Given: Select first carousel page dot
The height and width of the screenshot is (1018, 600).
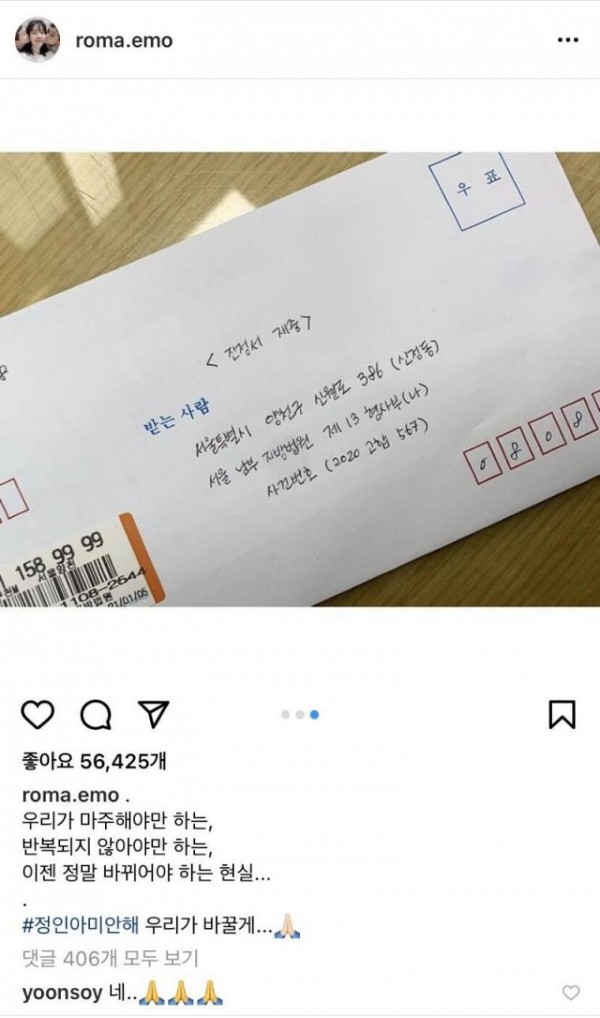Looking at the screenshot, I should [x=286, y=715].
